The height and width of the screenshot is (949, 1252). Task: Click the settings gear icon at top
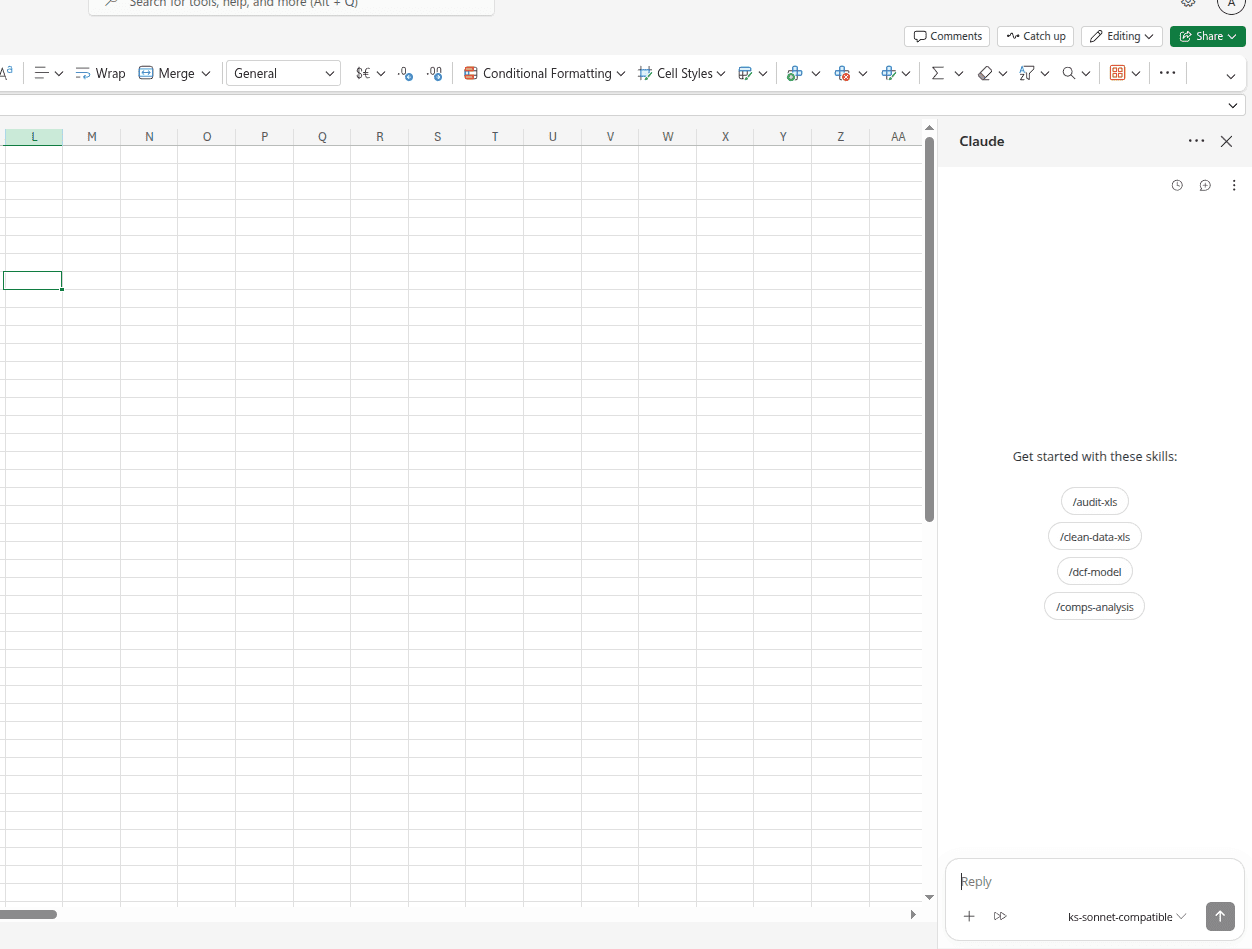pyautogui.click(x=1188, y=3)
